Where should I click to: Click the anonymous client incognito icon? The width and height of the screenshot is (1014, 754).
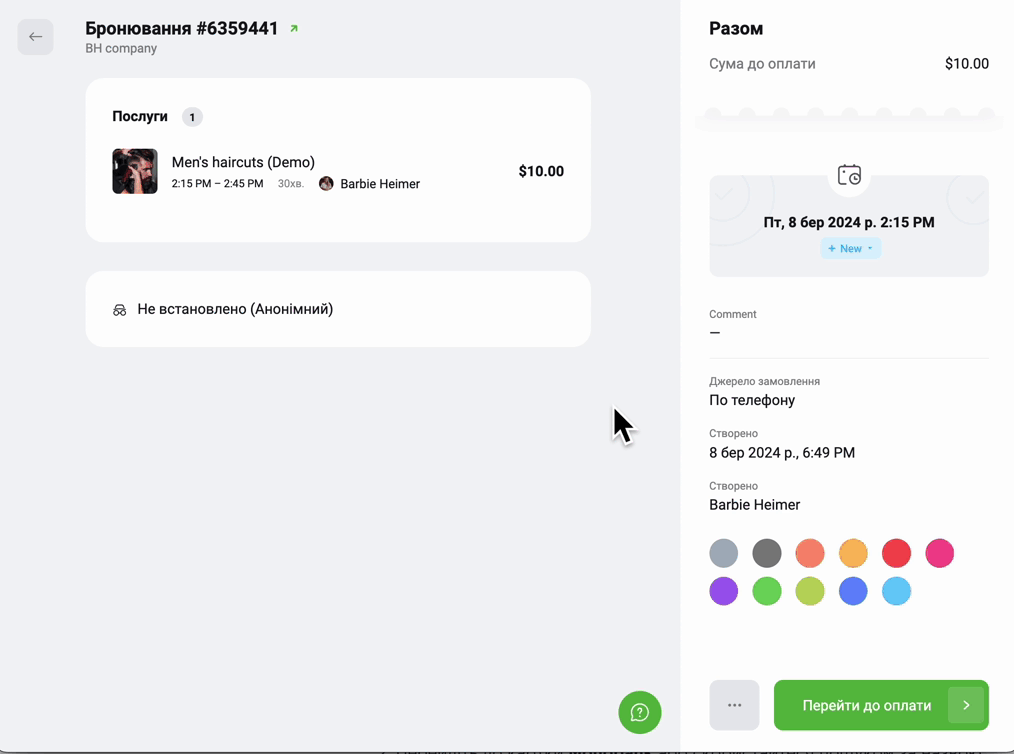point(120,310)
